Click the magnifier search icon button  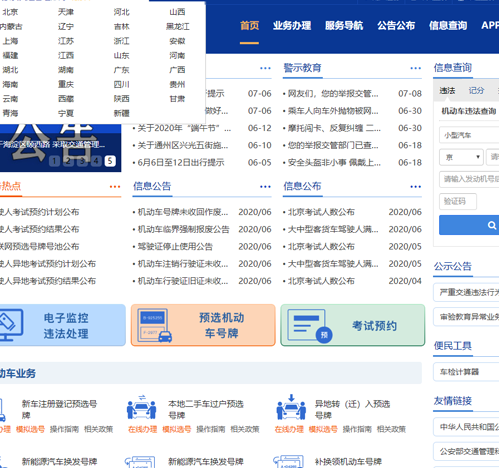(491, 225)
